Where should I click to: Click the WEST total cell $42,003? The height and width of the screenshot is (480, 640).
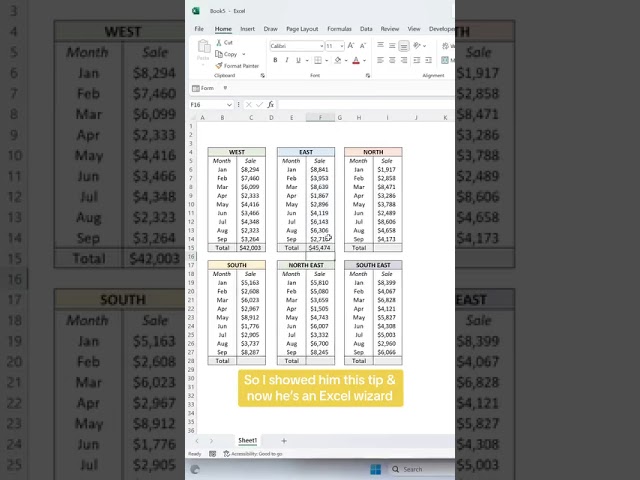tap(251, 248)
